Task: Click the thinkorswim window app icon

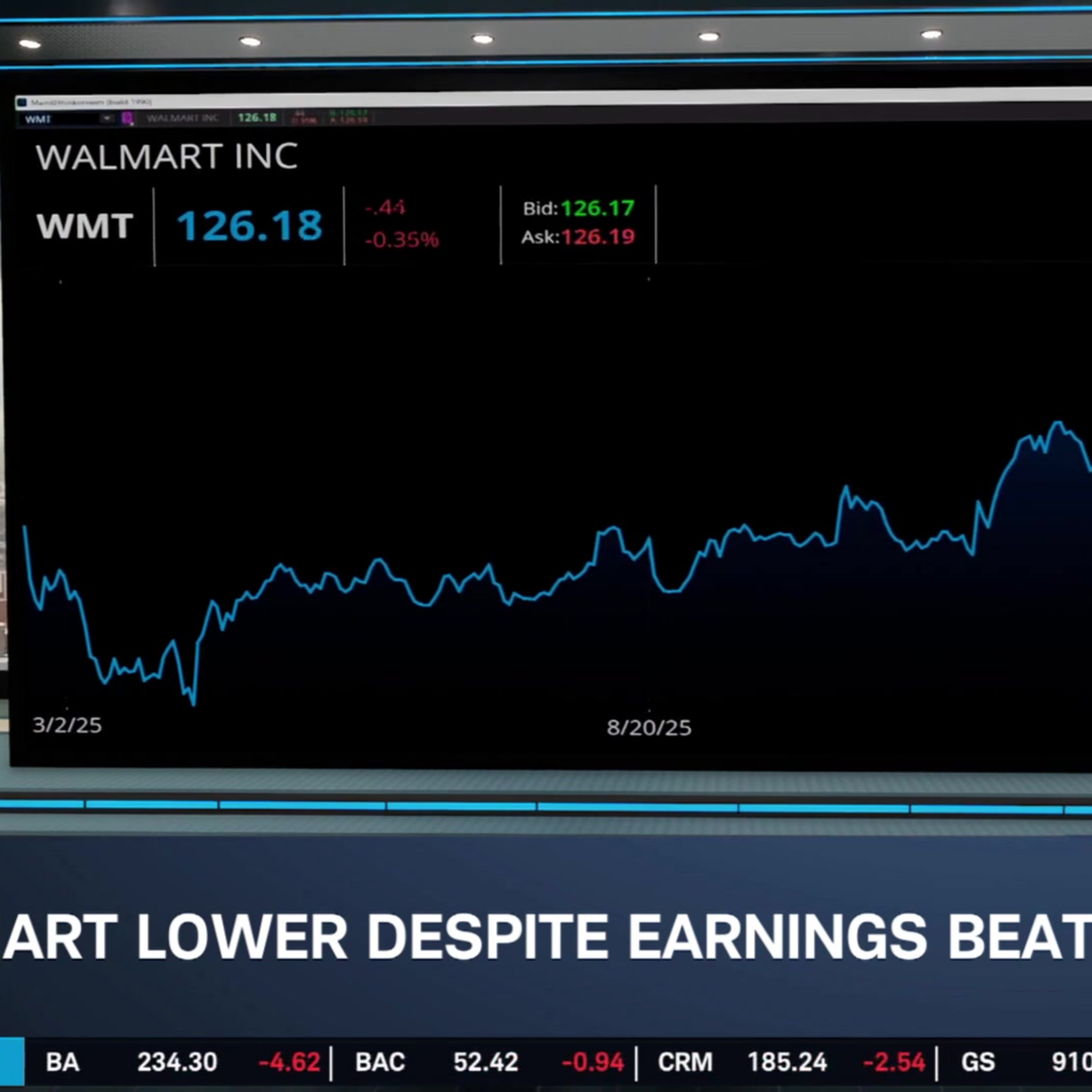Action: [21, 102]
